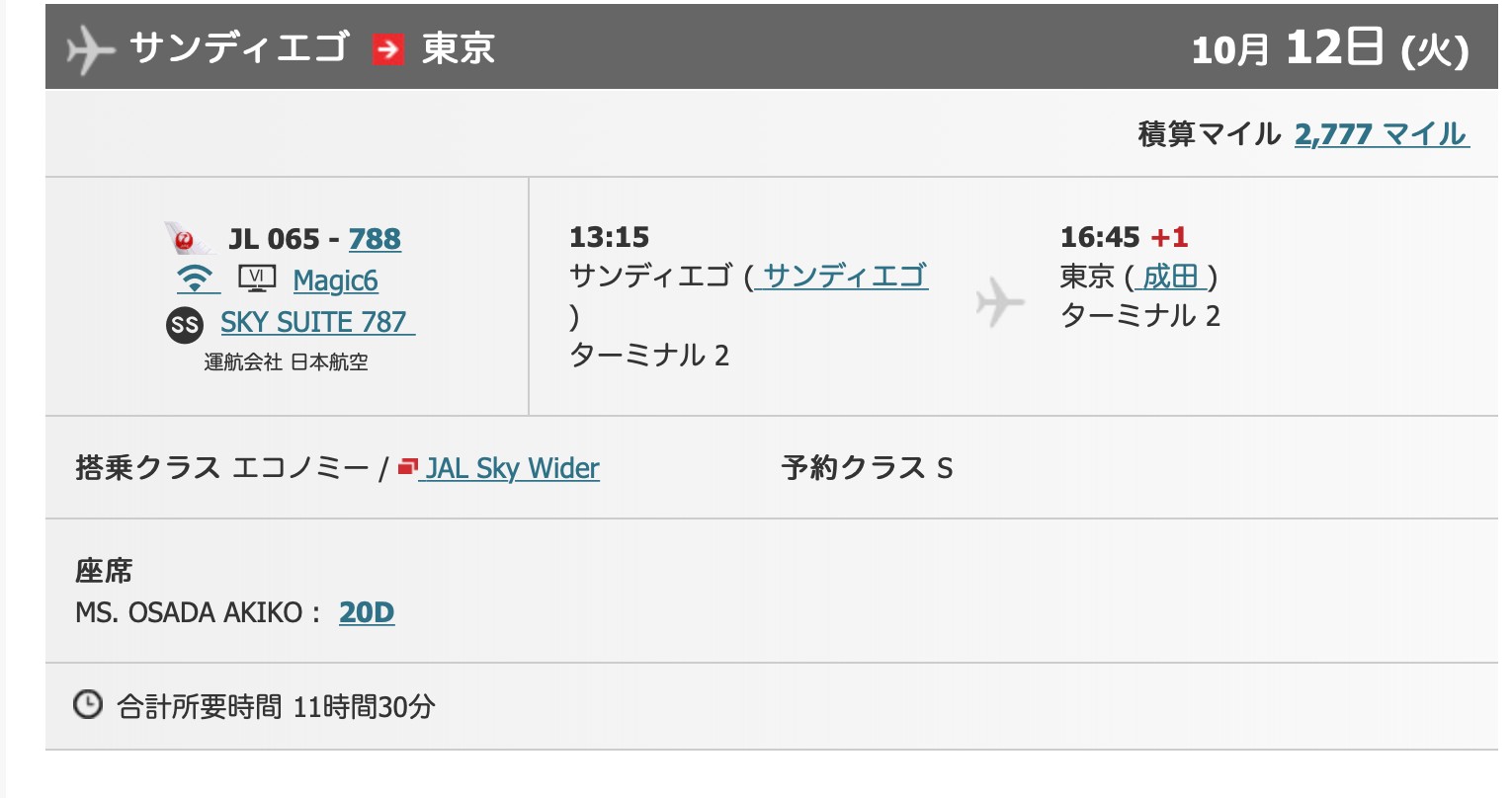Click the in-flight video monitor icon
The width and height of the screenshot is (1512, 798).
[x=257, y=279]
